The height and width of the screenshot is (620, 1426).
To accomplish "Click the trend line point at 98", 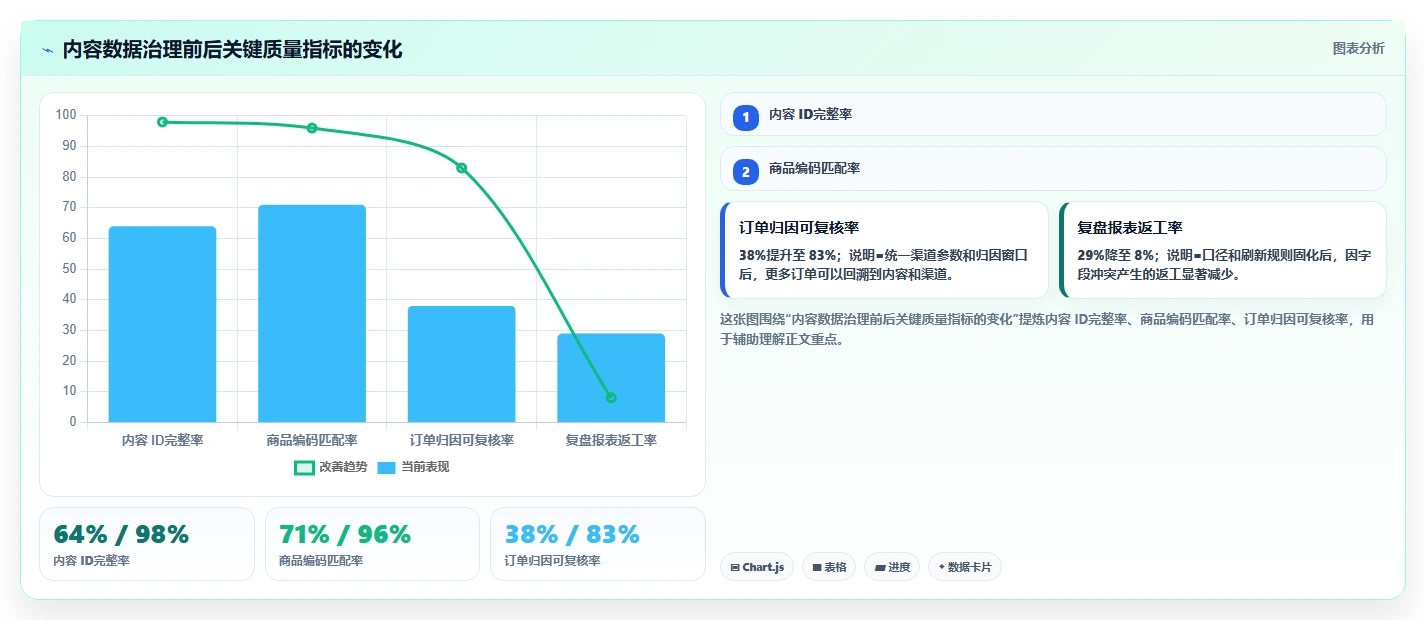I will (x=162, y=122).
